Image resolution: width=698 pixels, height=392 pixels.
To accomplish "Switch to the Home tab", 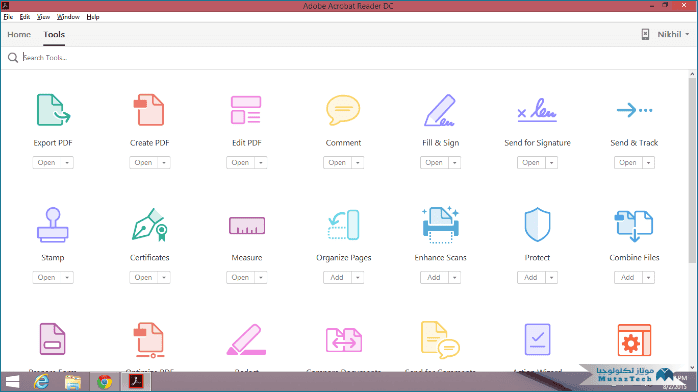I will click(19, 34).
